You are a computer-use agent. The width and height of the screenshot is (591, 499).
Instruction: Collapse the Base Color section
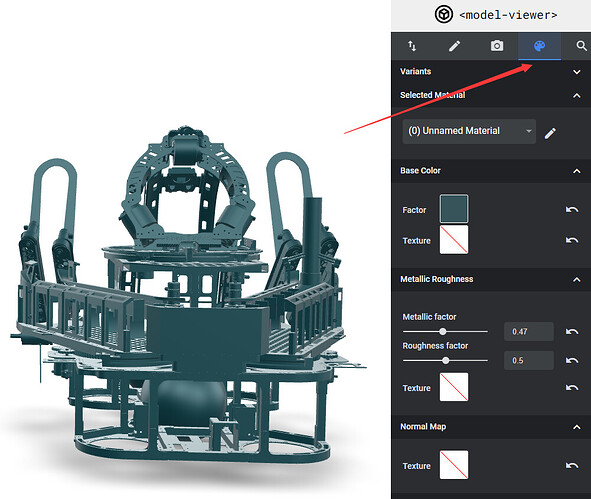point(576,171)
